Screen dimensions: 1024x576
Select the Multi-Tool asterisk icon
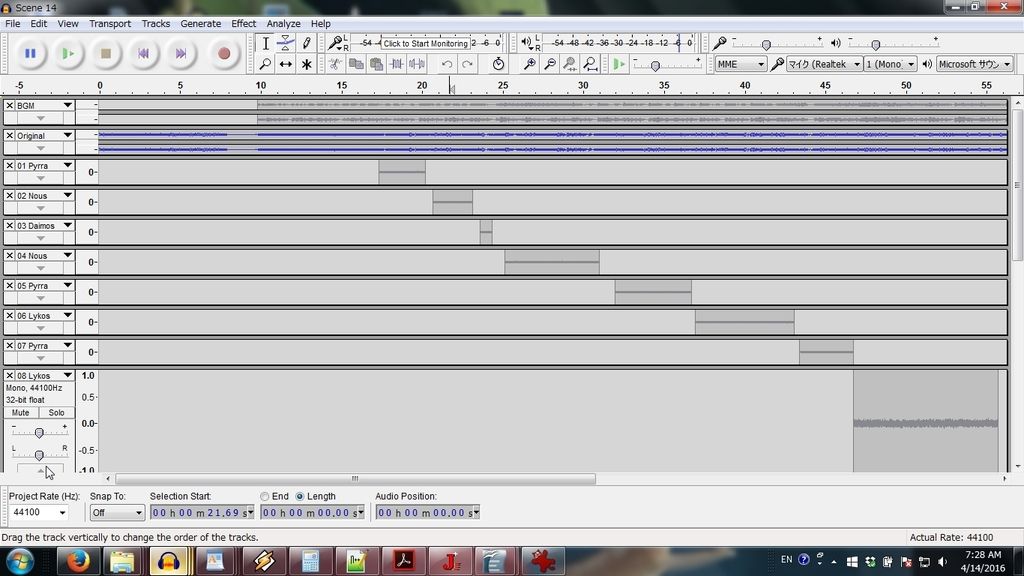click(x=307, y=64)
